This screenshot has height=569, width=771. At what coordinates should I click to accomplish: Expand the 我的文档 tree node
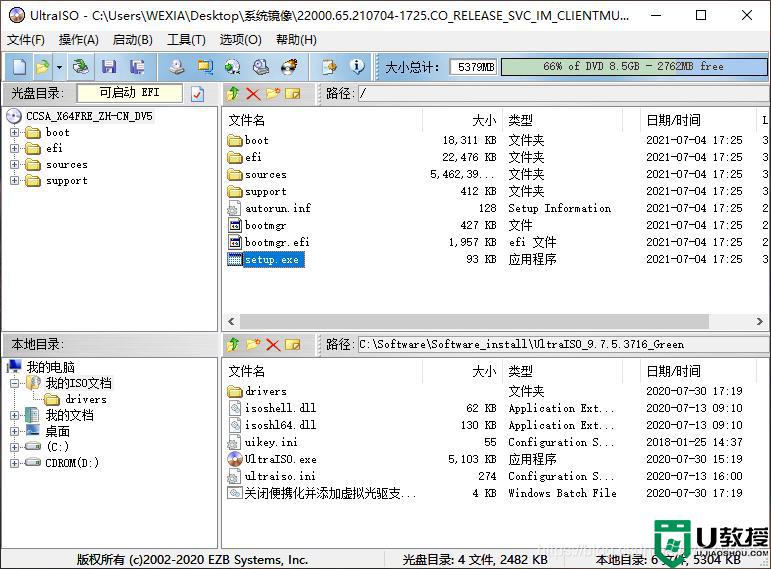(x=14, y=416)
